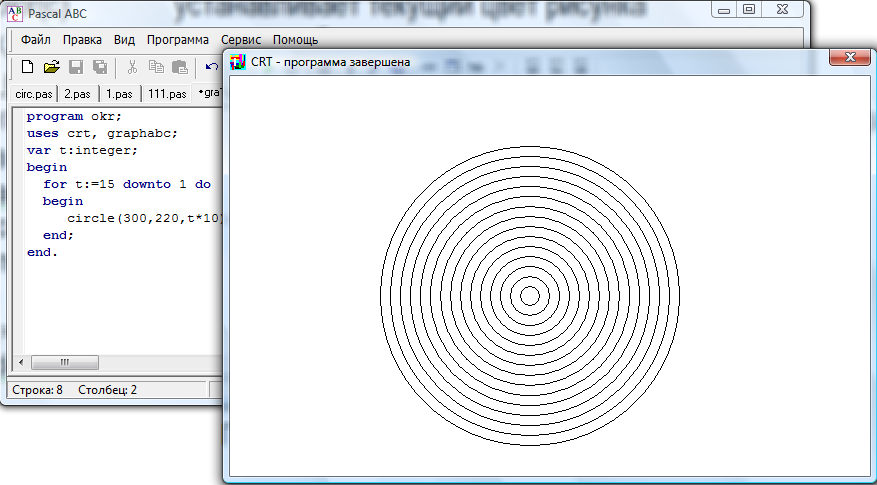The width and height of the screenshot is (877, 485).
Task: Select the modified gra tab
Action: [x=209, y=93]
